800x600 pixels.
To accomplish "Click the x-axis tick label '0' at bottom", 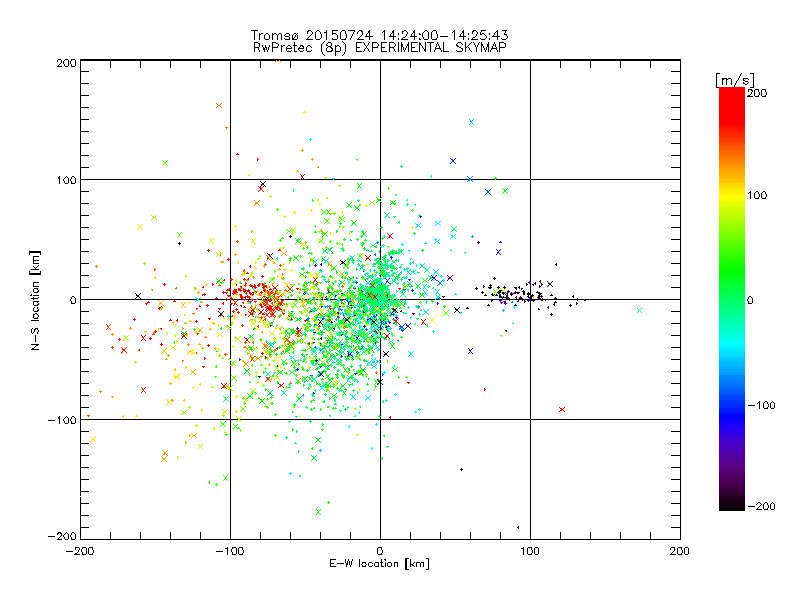I will pyautogui.click(x=380, y=551).
